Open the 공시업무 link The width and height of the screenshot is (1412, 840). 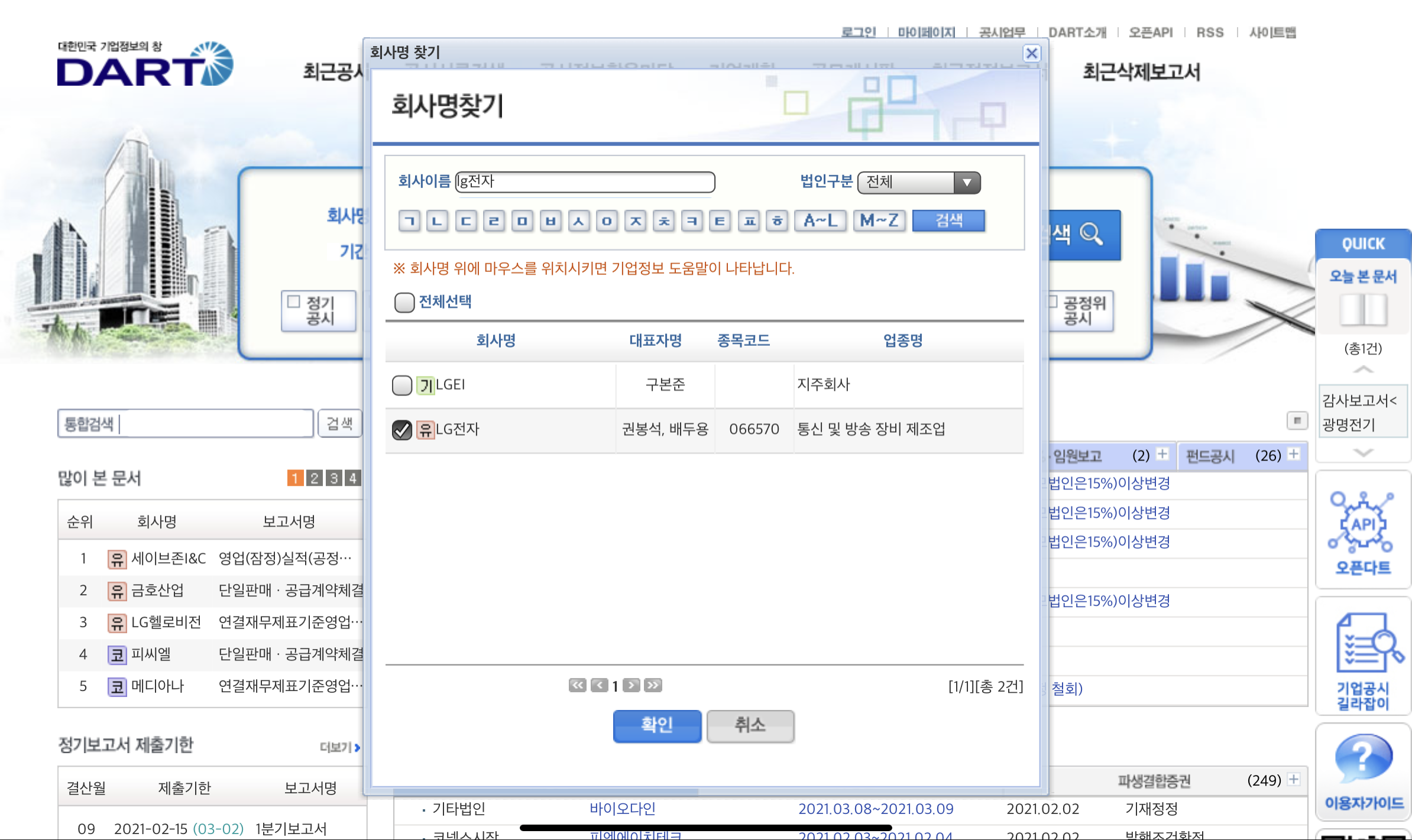pyautogui.click(x=1002, y=33)
